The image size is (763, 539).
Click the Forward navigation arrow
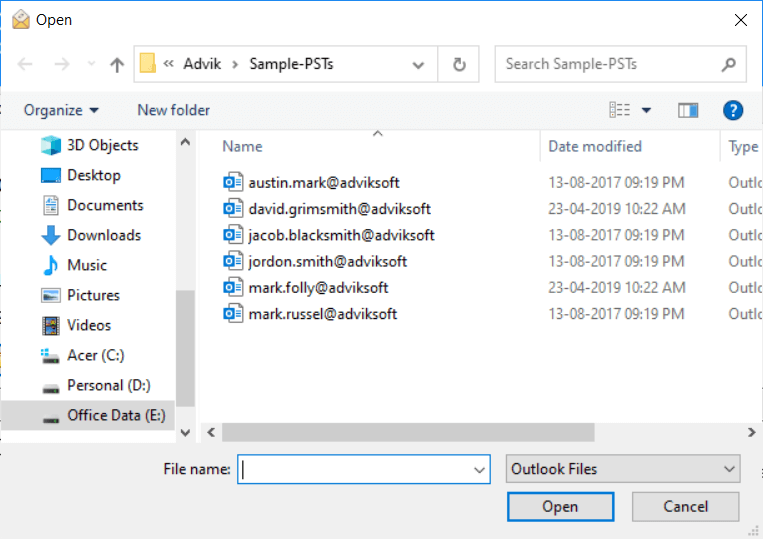pyautogui.click(x=62, y=64)
